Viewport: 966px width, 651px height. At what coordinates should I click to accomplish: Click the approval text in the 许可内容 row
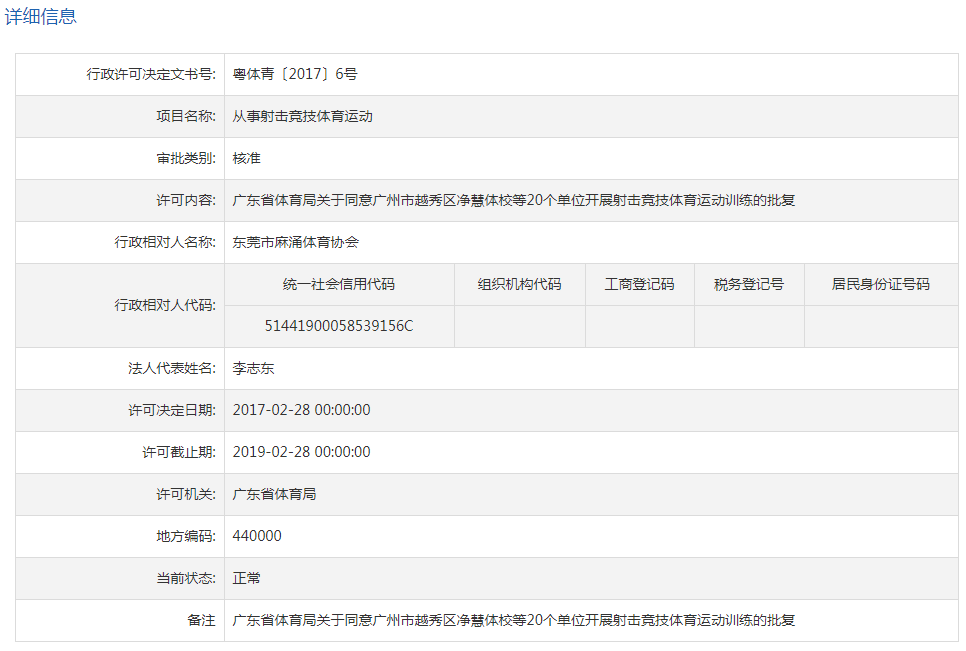coord(513,200)
